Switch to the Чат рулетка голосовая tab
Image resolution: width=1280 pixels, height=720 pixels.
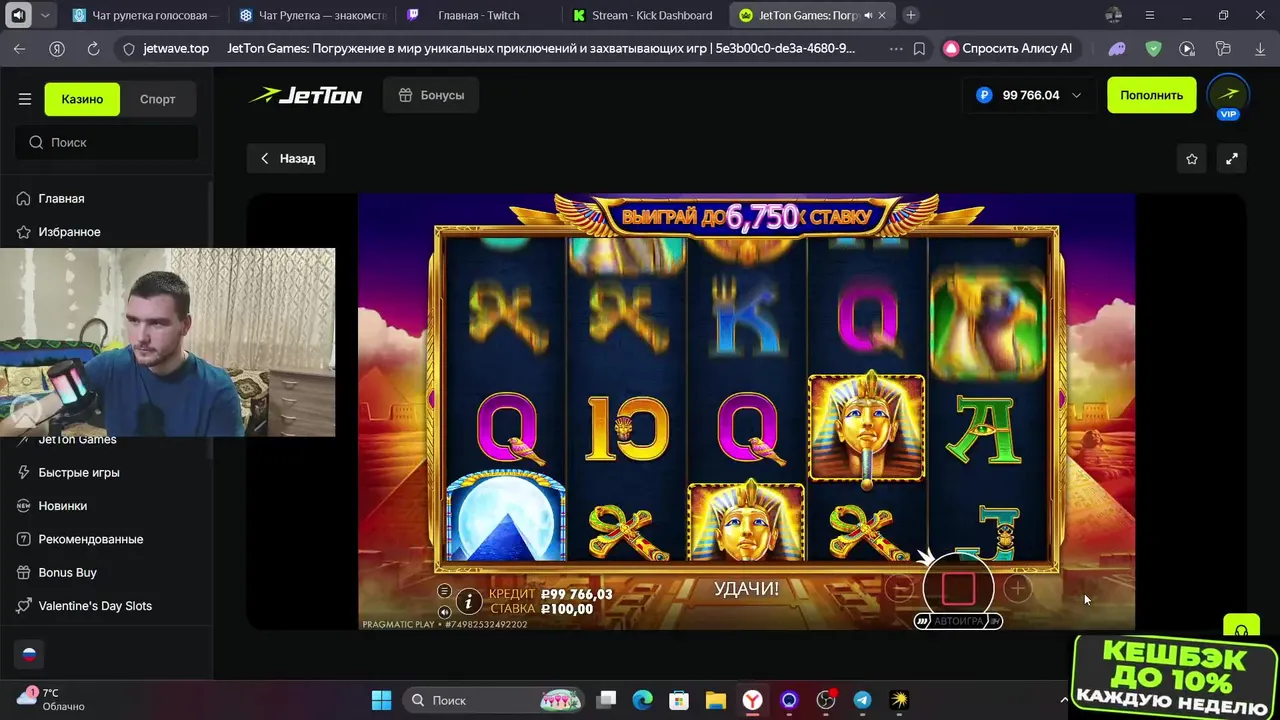pyautogui.click(x=146, y=15)
